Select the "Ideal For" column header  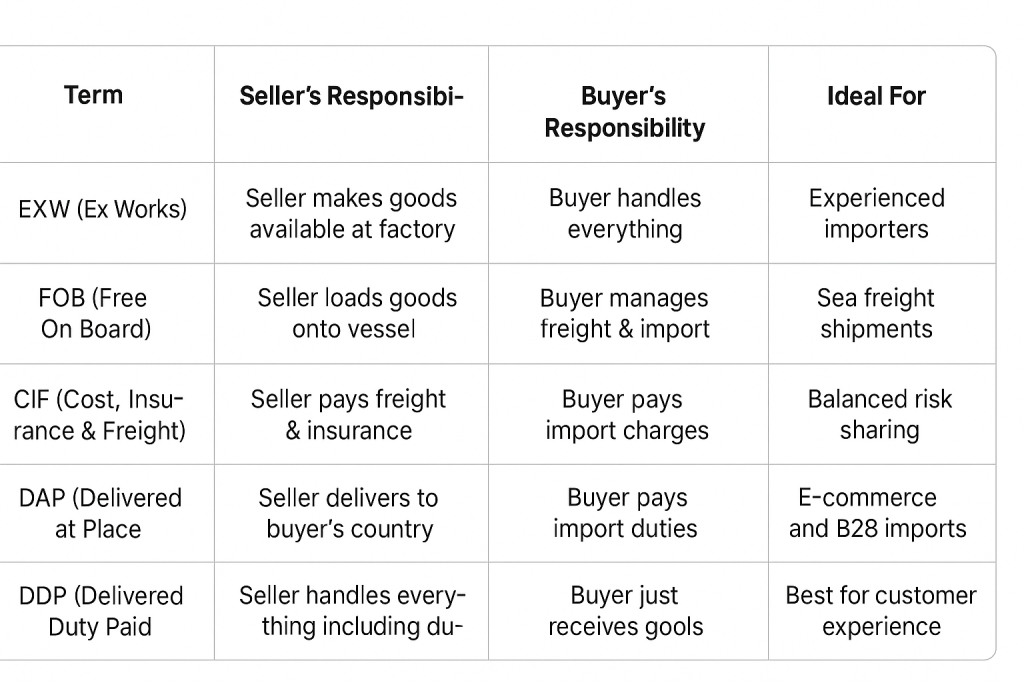point(876,96)
